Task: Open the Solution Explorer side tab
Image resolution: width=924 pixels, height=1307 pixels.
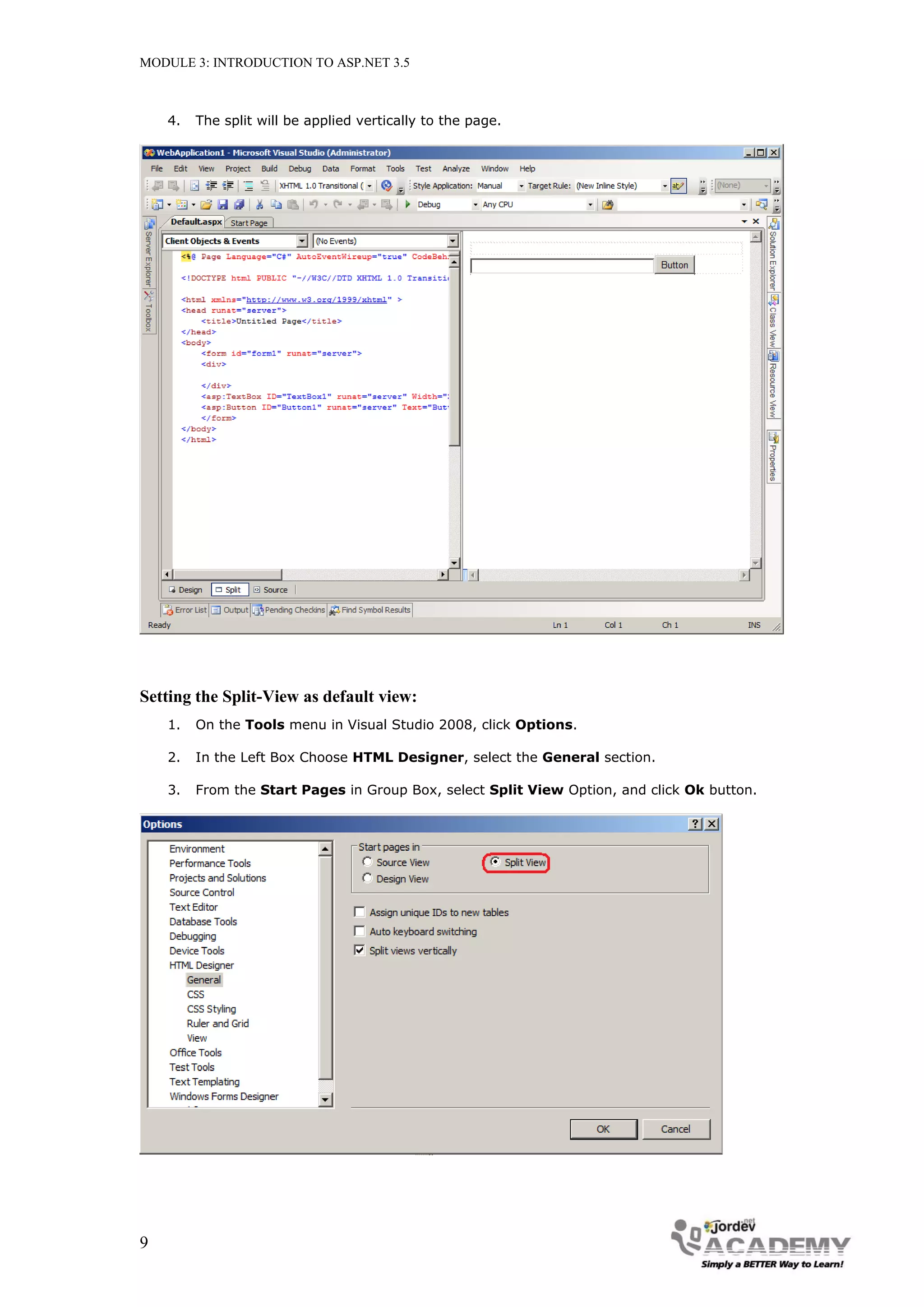Action: 773,255
